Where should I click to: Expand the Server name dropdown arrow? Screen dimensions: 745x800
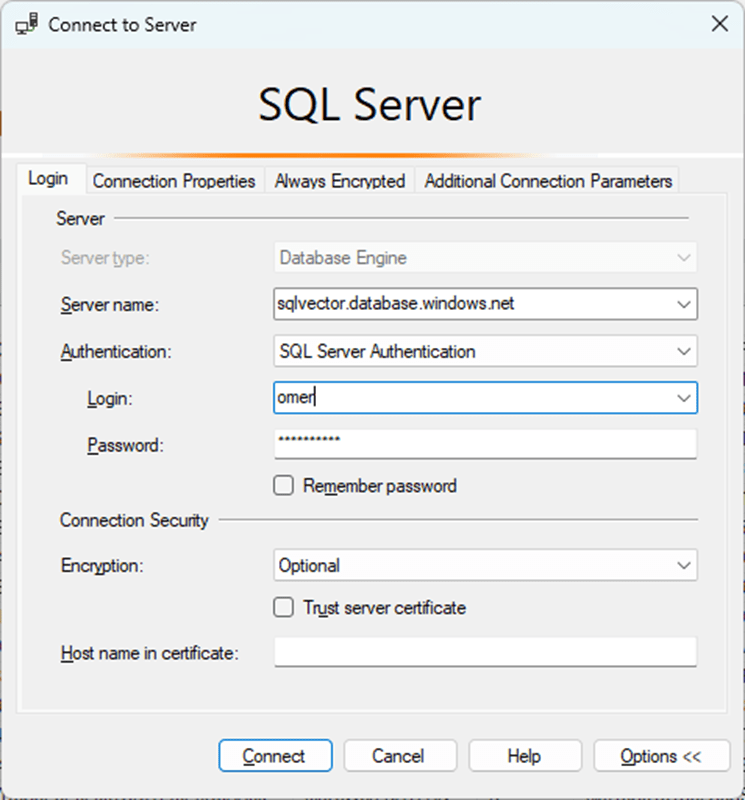(684, 303)
